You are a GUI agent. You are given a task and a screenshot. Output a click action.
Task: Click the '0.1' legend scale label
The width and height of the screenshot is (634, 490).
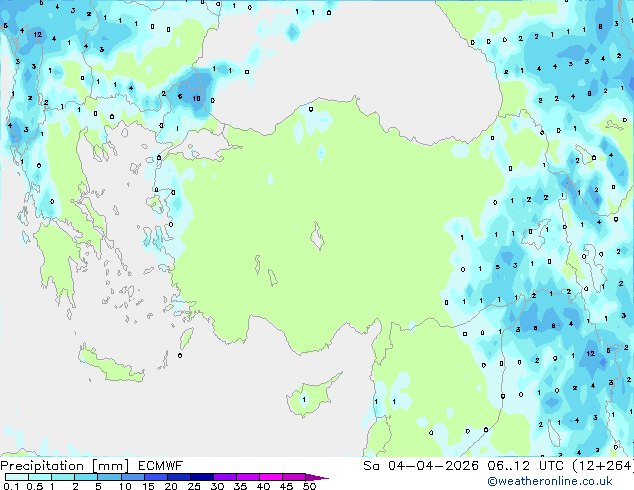pos(11,486)
